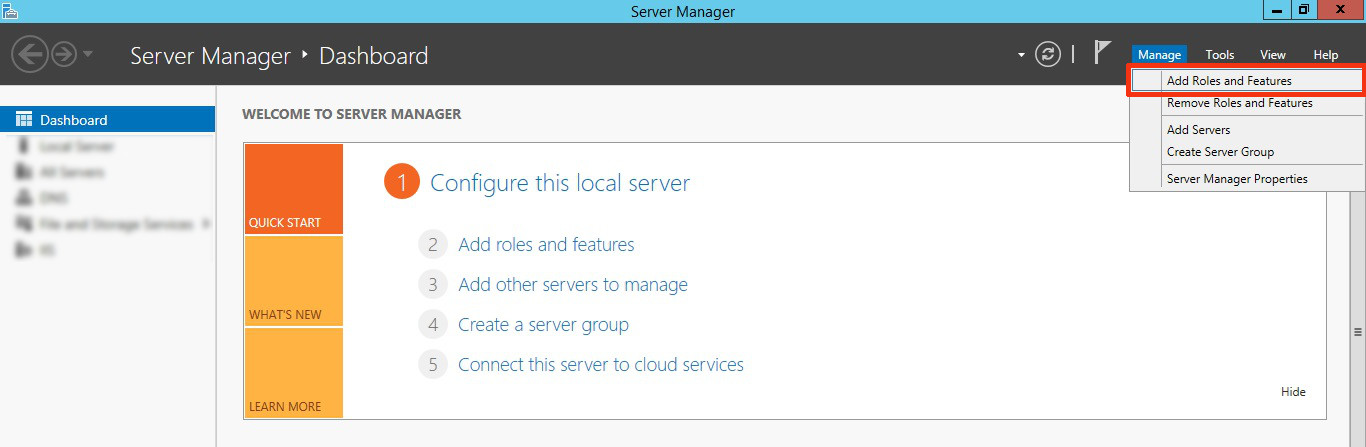Select Dashboard in the left navigation pane
The height and width of the screenshot is (447, 1366).
pyautogui.click(x=107, y=120)
